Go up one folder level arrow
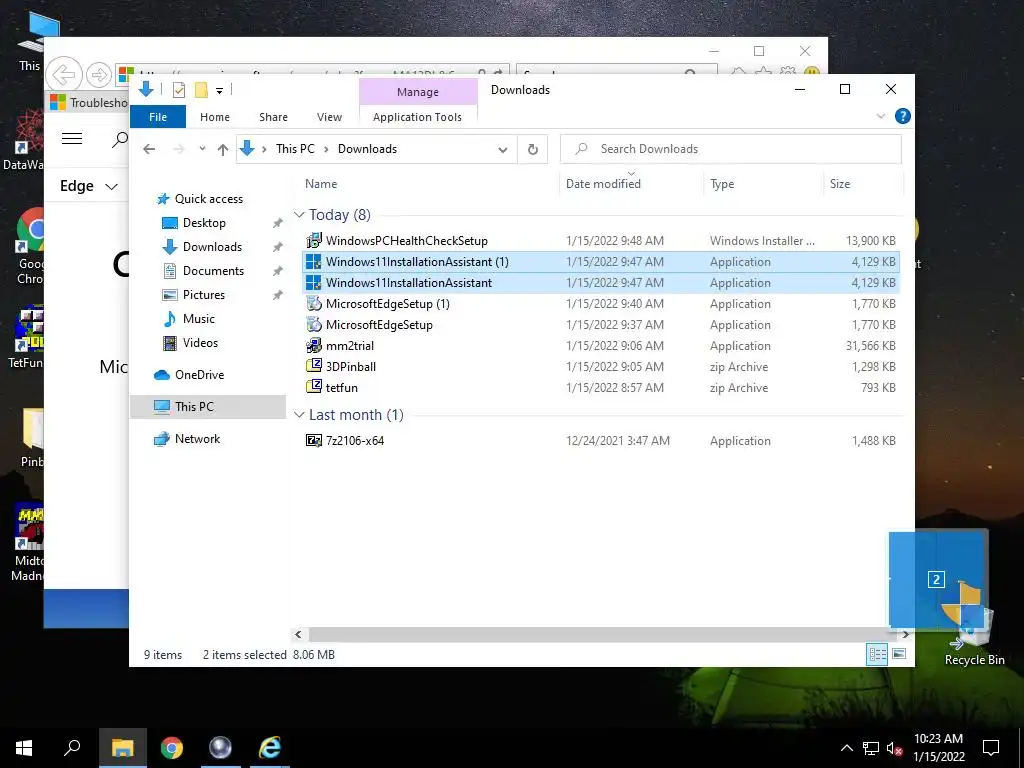1024x768 pixels. (223, 149)
